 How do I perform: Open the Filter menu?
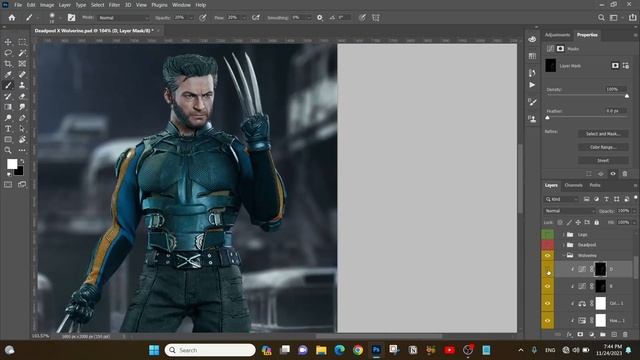(114, 5)
